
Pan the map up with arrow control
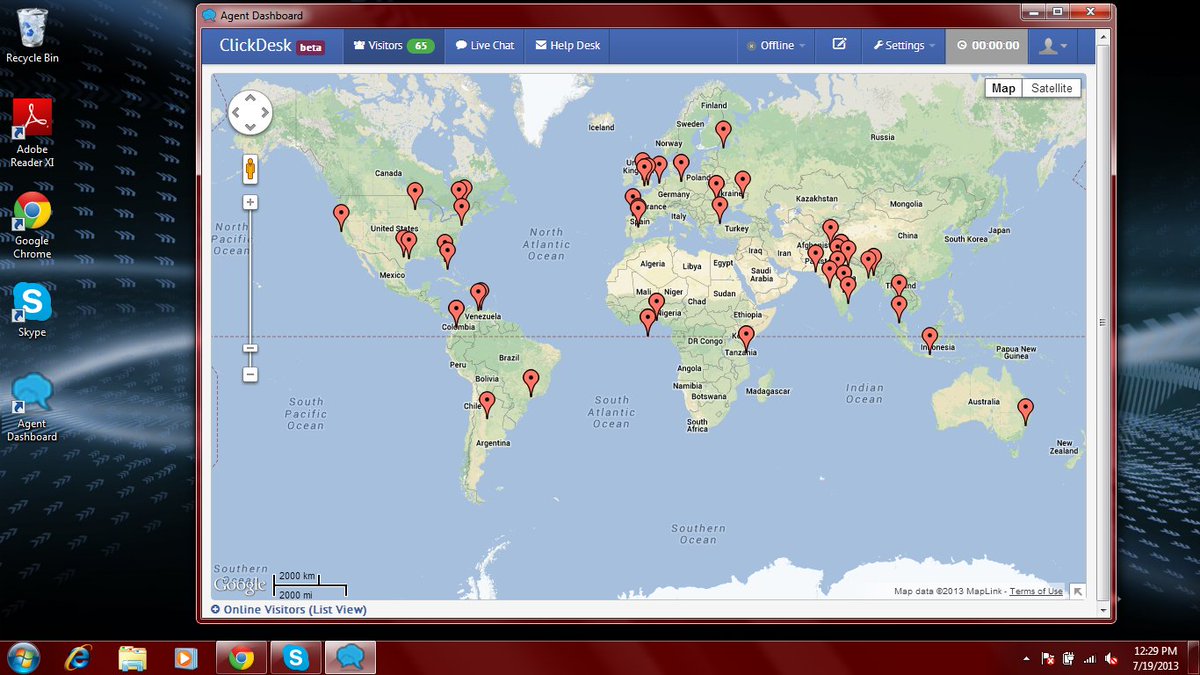(x=250, y=99)
